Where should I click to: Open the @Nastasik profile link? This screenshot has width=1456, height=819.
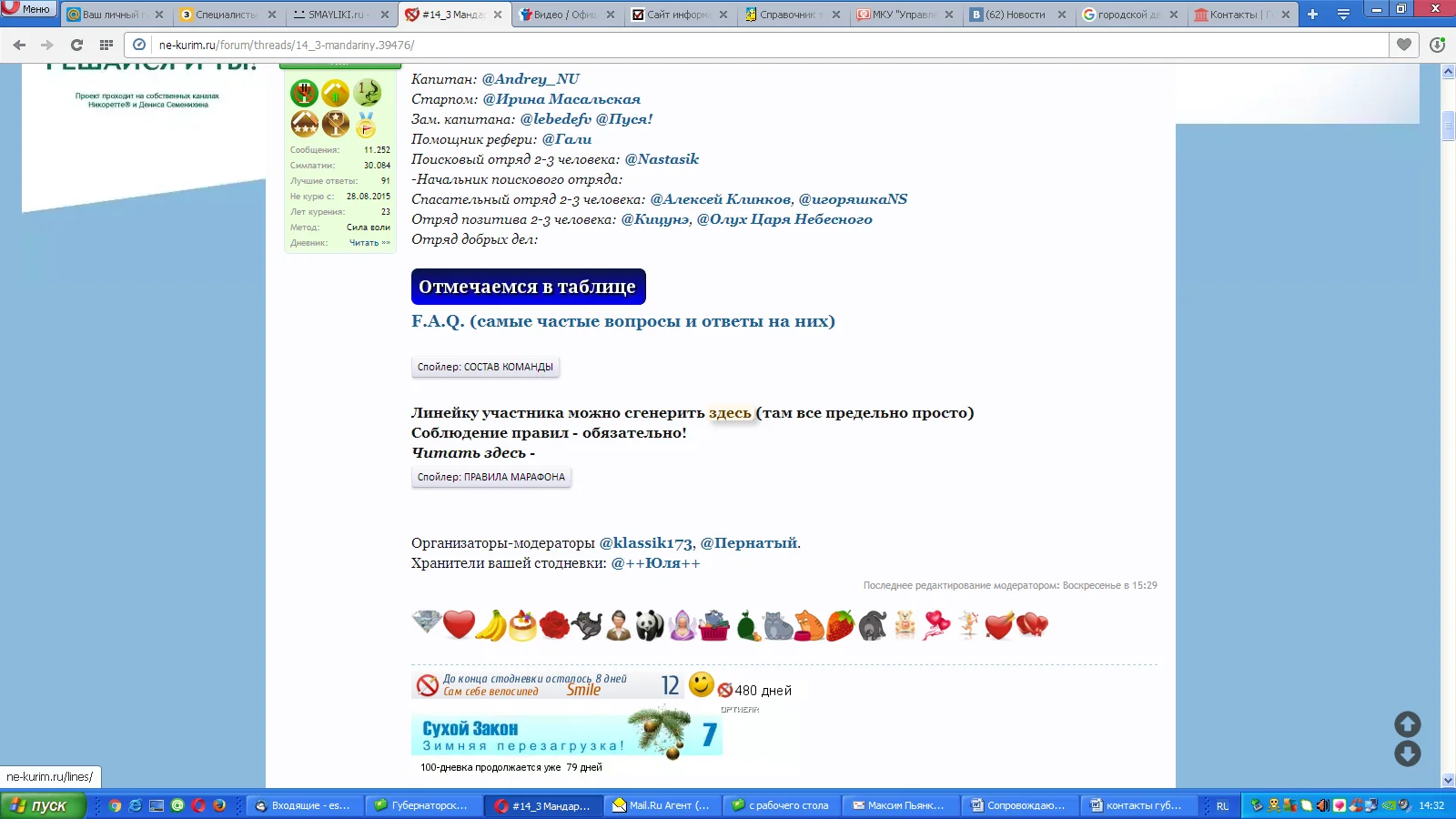pos(662,159)
